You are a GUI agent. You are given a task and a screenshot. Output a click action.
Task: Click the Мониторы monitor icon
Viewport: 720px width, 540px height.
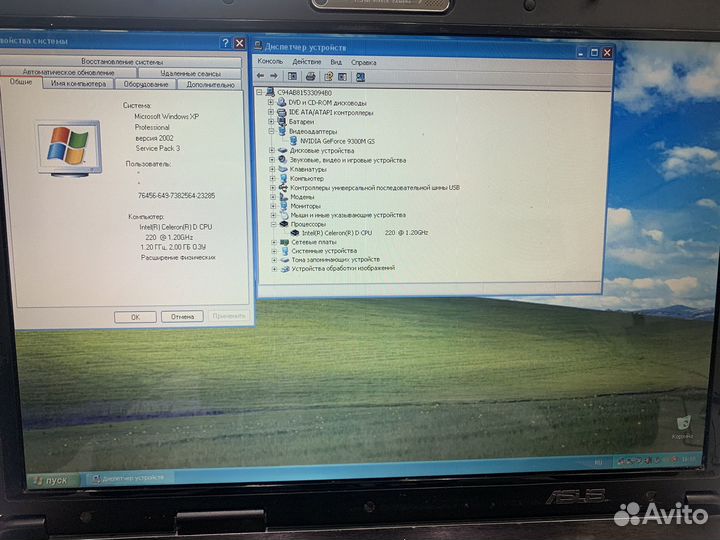coord(284,206)
